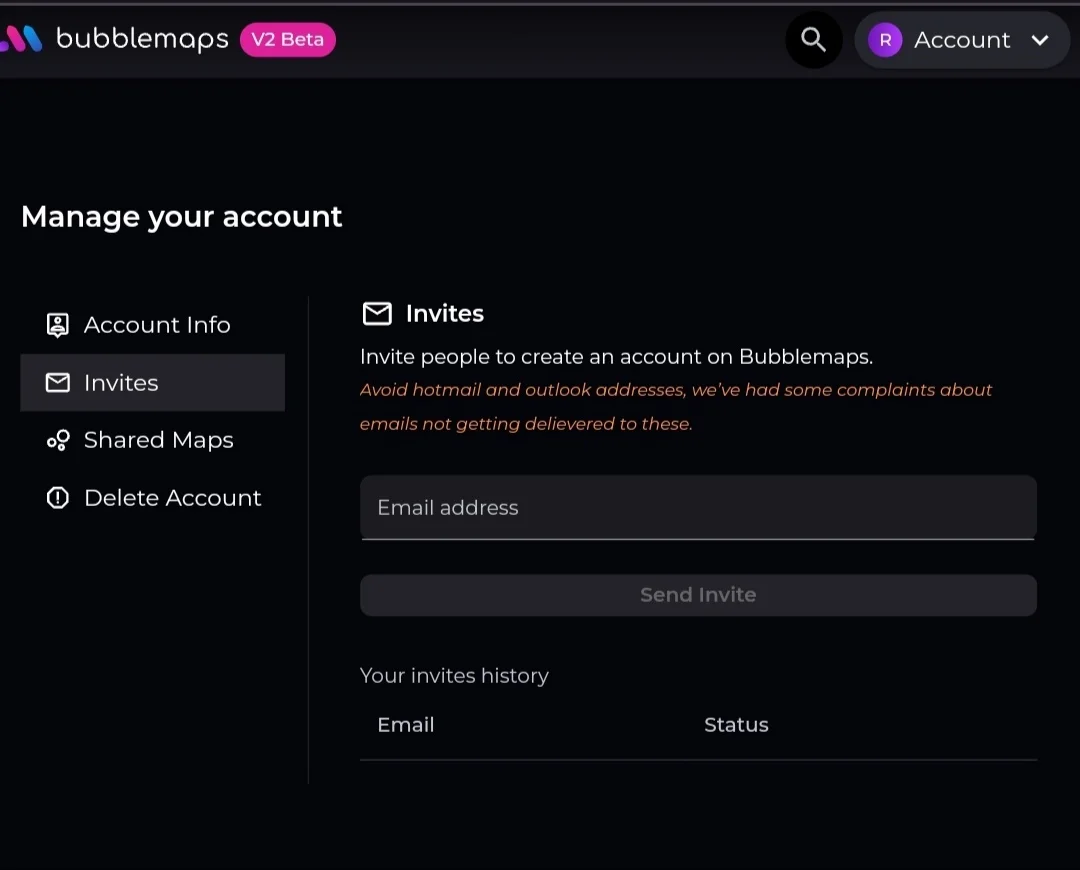Click the sidebar Invites envelope icon
This screenshot has width=1080, height=870.
[58, 382]
